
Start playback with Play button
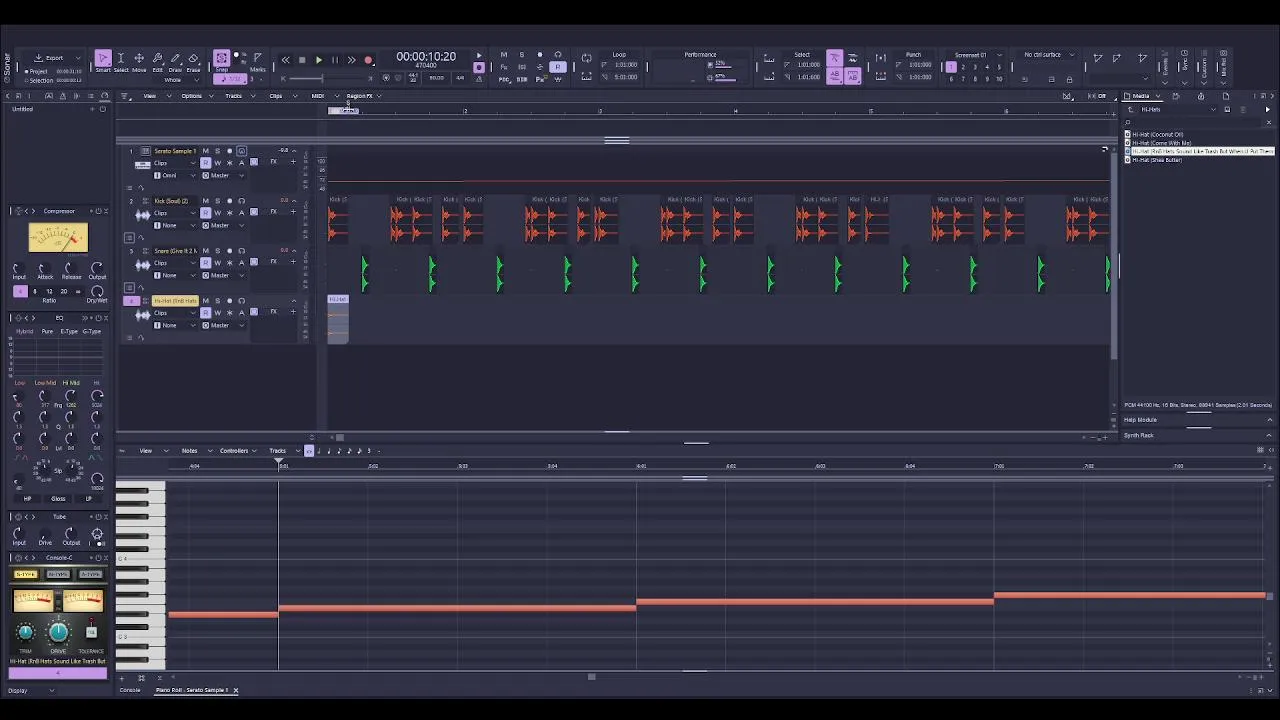pyautogui.click(x=319, y=60)
